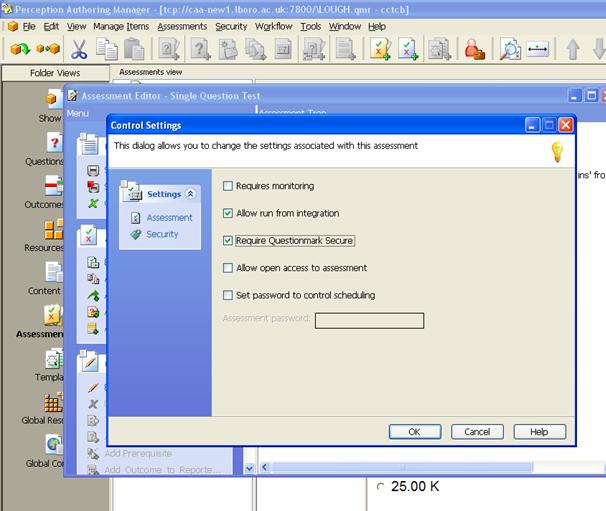Click the magnifier search icon in toolbar
606x511 pixels.
pos(510,48)
